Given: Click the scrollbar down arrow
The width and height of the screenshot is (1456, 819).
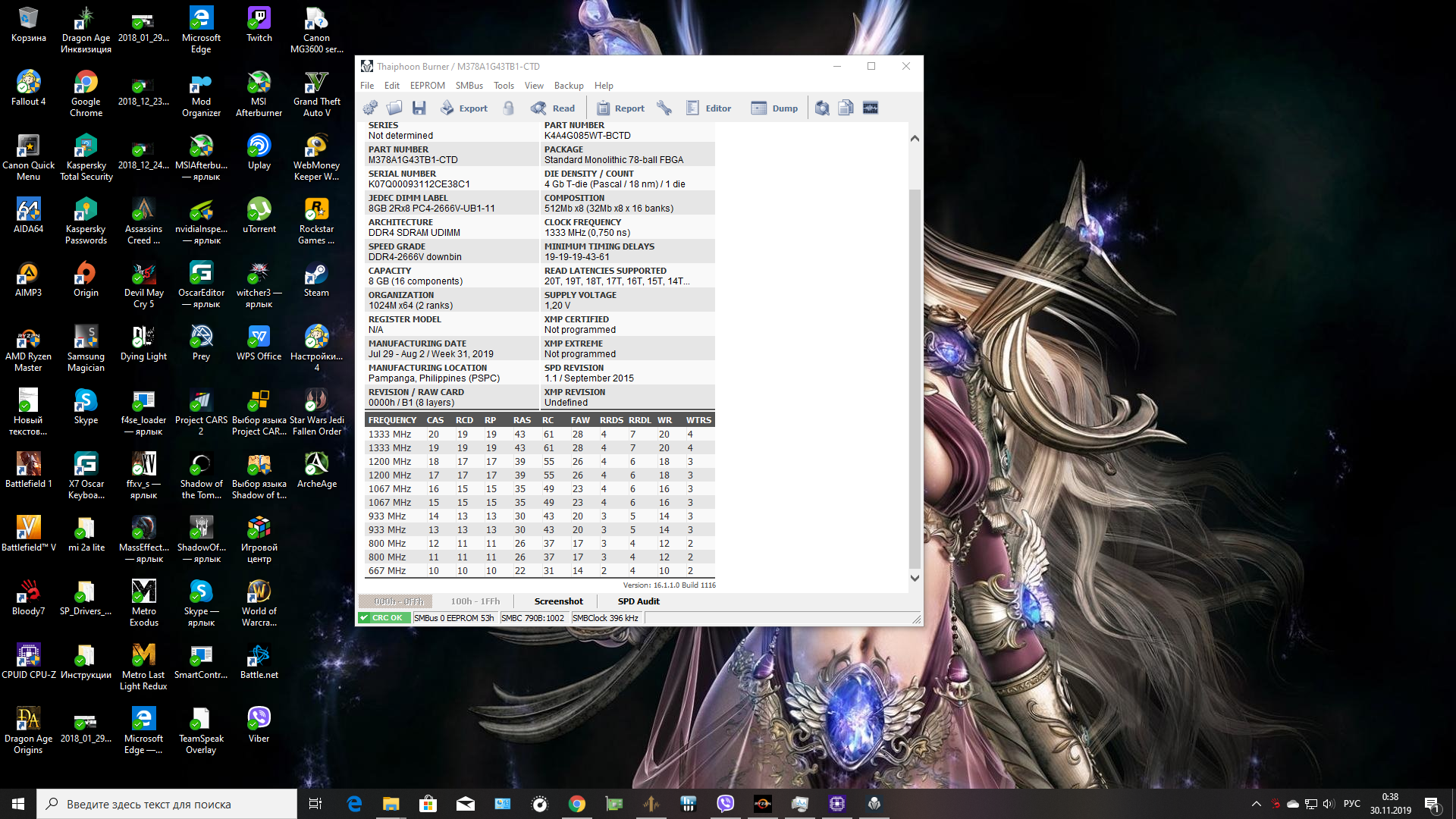Looking at the screenshot, I should [x=915, y=578].
